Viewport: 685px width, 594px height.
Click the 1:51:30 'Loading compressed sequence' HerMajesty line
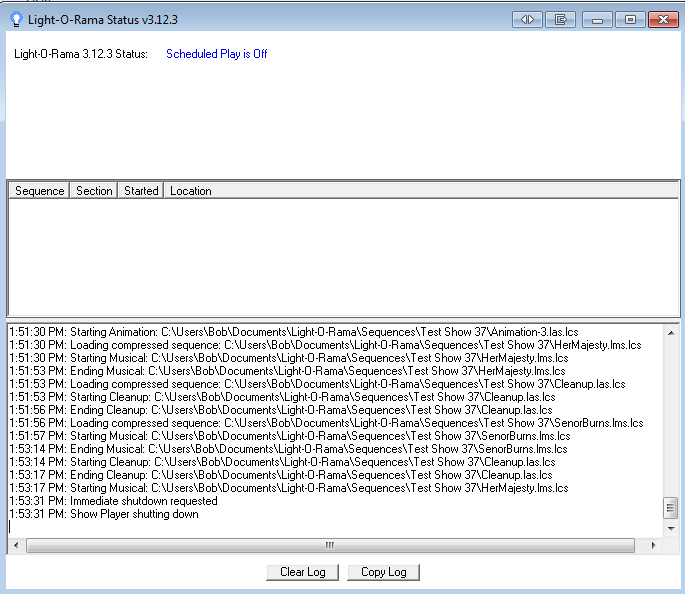[325, 345]
